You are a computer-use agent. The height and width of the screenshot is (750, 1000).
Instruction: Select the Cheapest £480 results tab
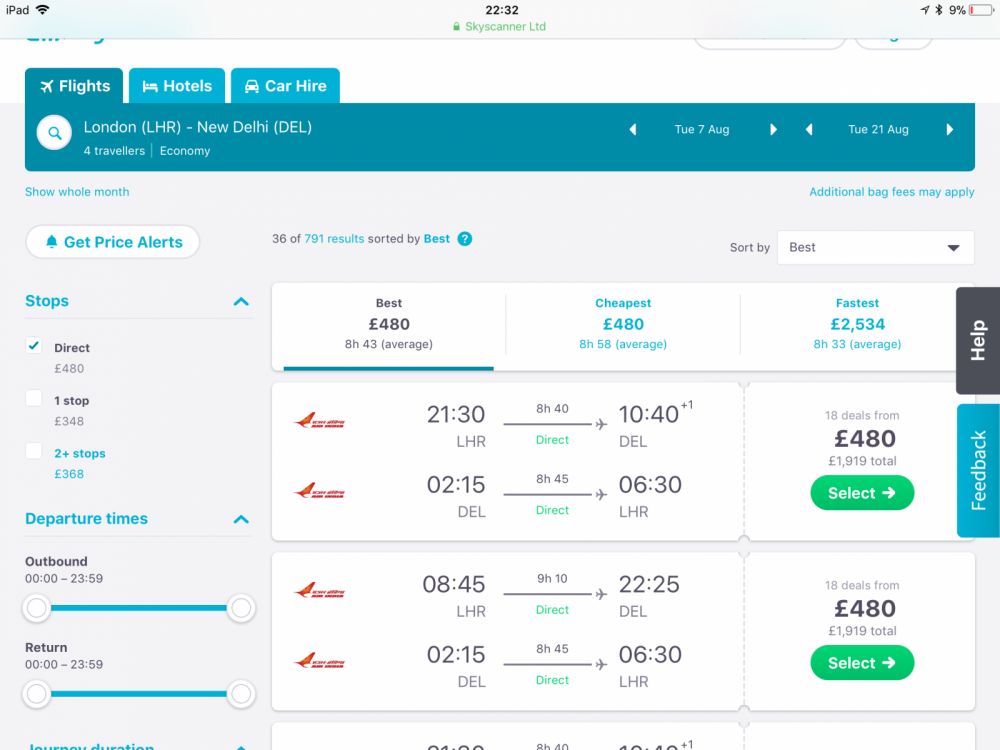coord(623,324)
